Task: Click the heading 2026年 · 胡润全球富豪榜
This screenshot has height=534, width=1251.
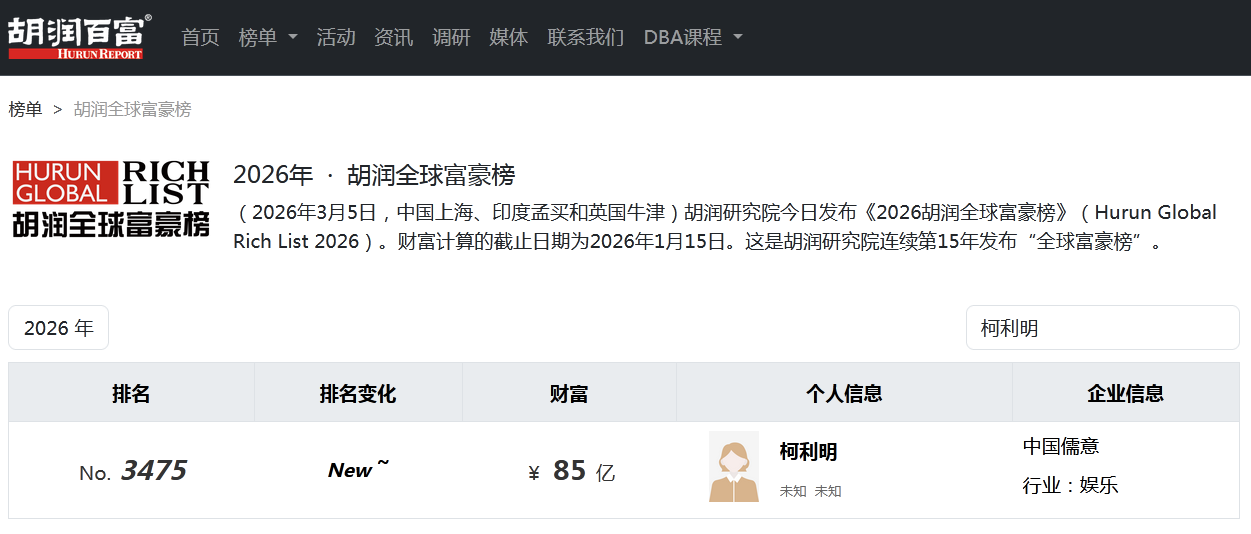Action: click(x=374, y=175)
